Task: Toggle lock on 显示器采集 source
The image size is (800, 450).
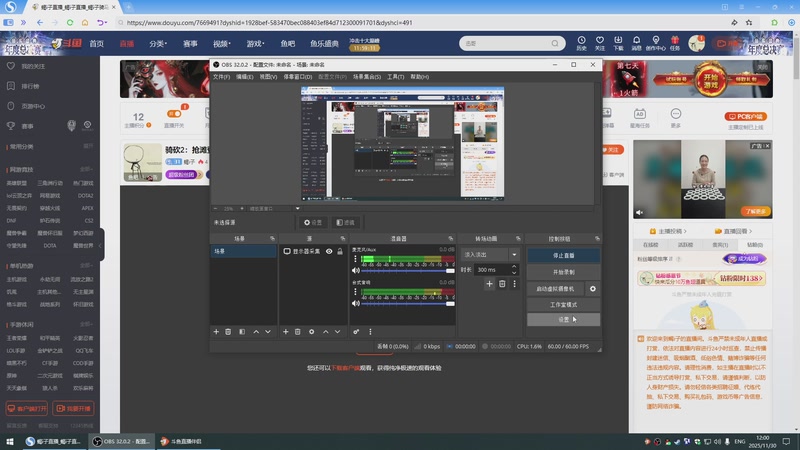Action: (340, 252)
